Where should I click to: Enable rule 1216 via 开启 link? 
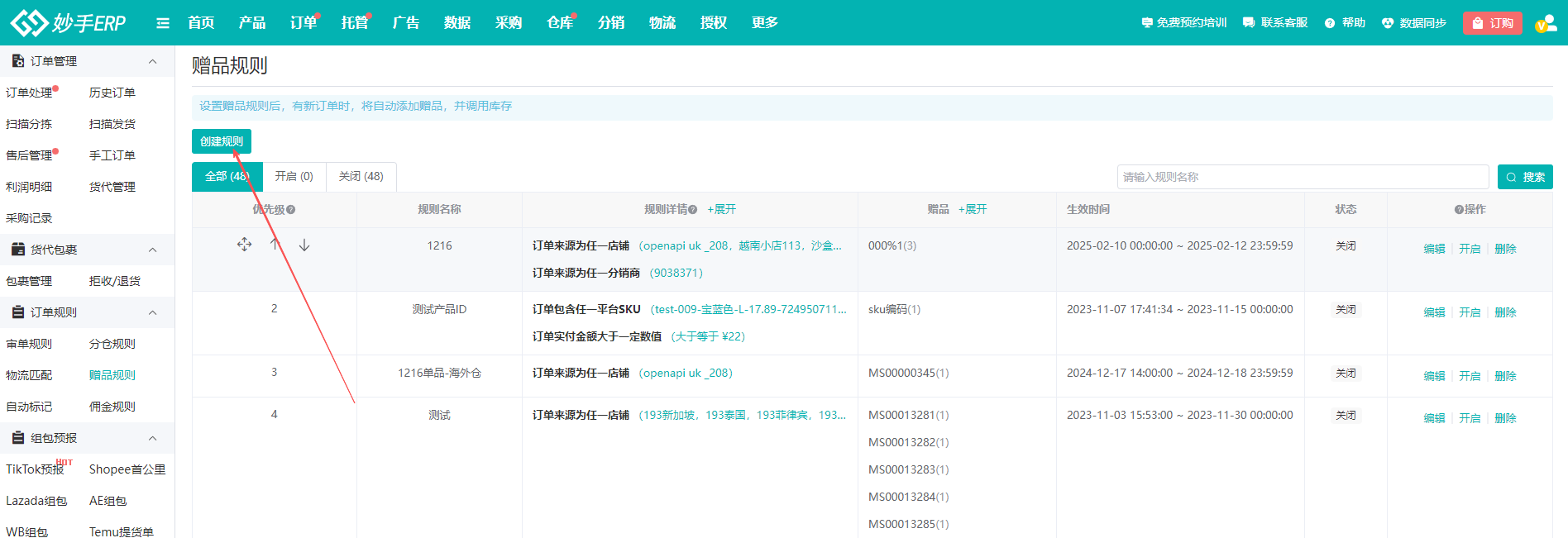tap(1470, 249)
